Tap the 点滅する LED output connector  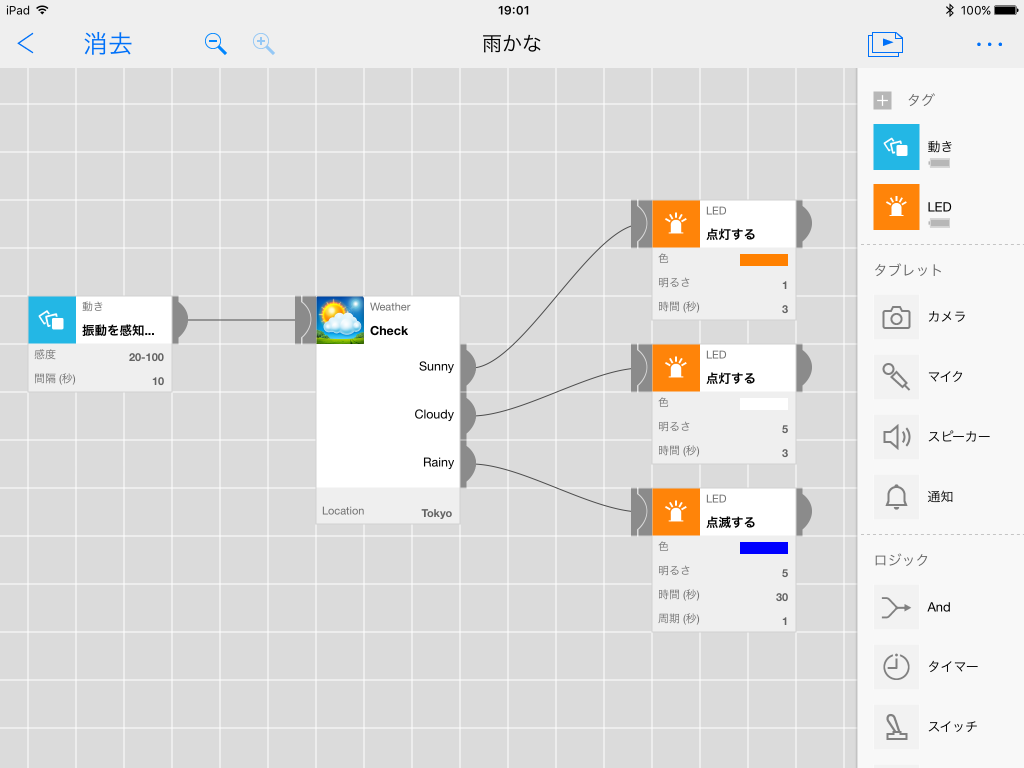pos(804,512)
